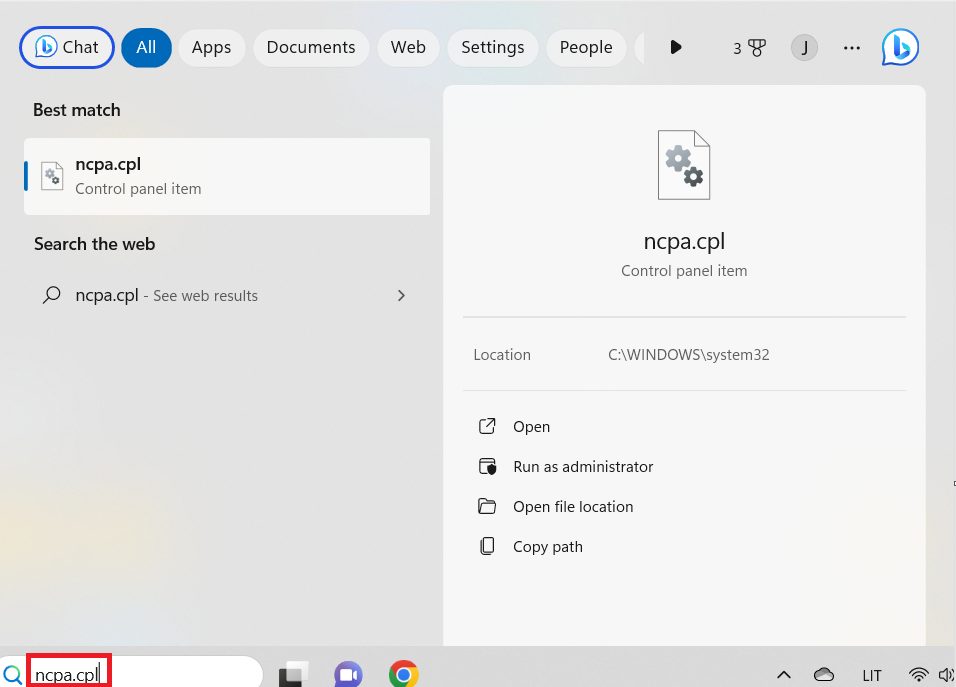
Task: Copy path of ncpa.cpl
Action: point(547,547)
